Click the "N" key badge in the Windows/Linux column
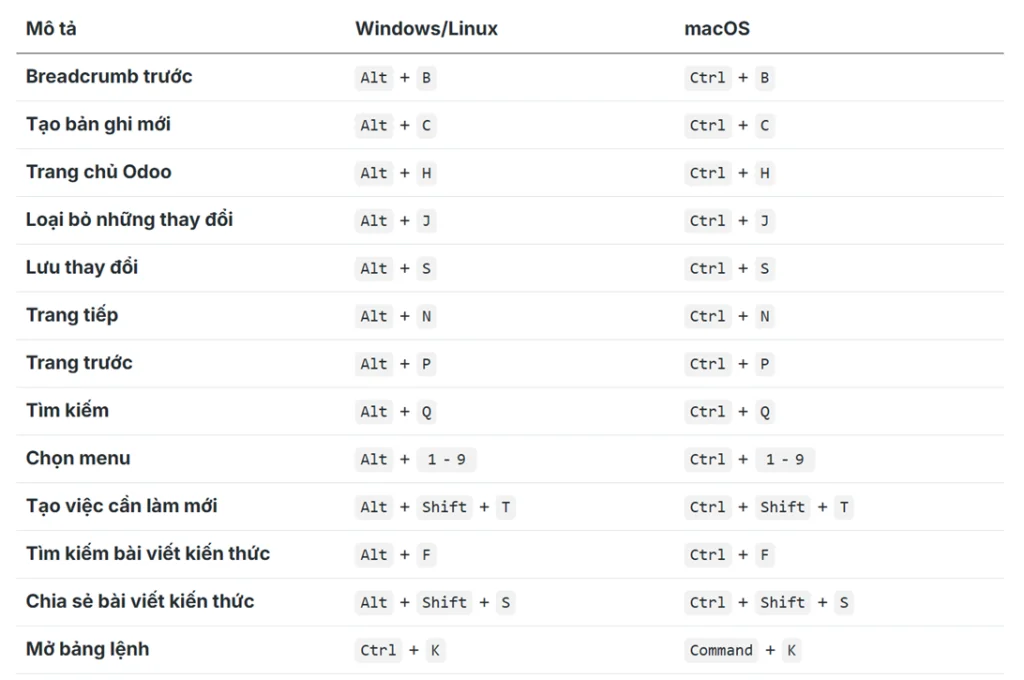The image size is (1024, 680). pyautogui.click(x=426, y=316)
